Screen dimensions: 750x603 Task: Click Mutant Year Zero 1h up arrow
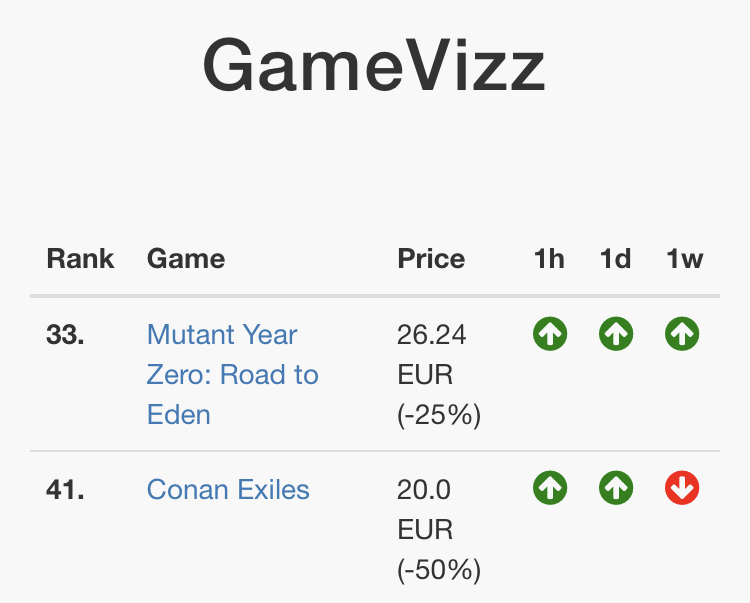point(550,334)
